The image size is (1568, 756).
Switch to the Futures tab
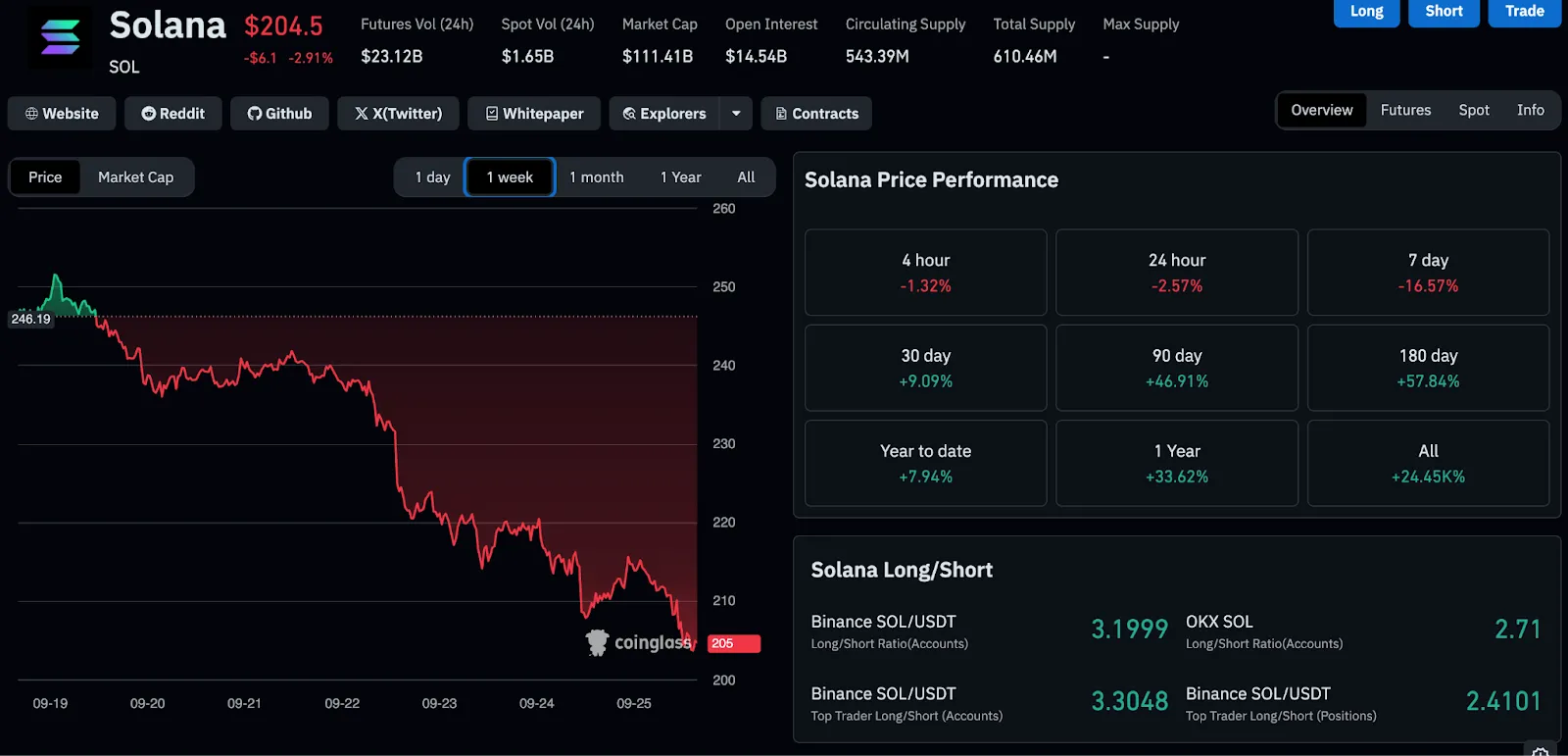click(x=1405, y=110)
